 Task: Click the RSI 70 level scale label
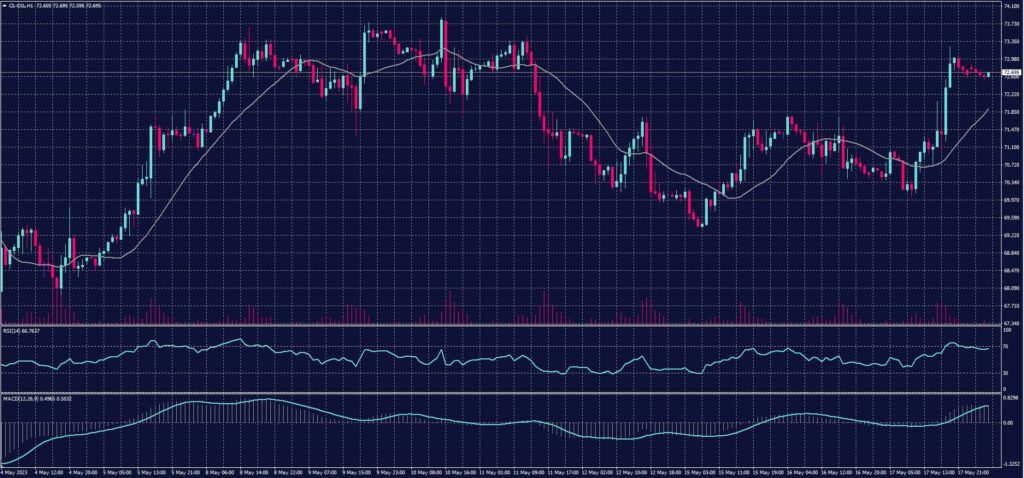[1005, 344]
